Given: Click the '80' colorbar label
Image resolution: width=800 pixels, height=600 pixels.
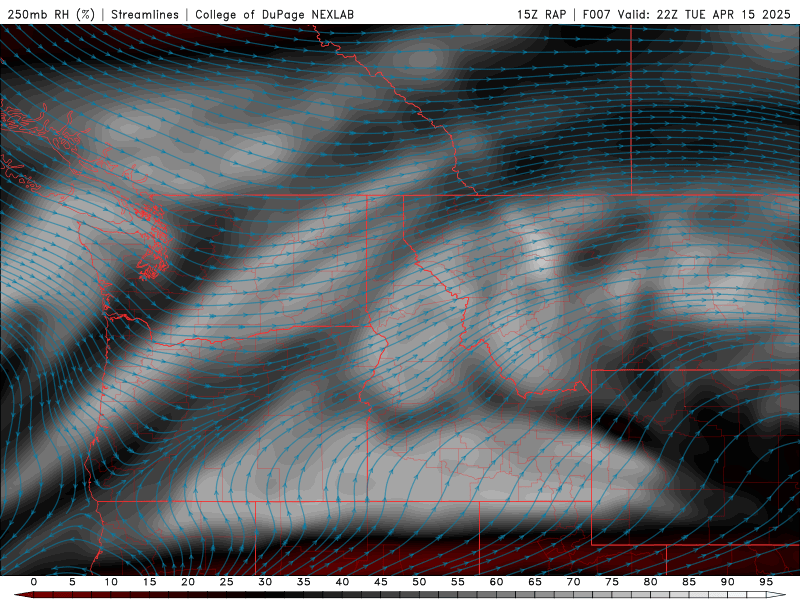Looking at the screenshot, I should 651,582.
